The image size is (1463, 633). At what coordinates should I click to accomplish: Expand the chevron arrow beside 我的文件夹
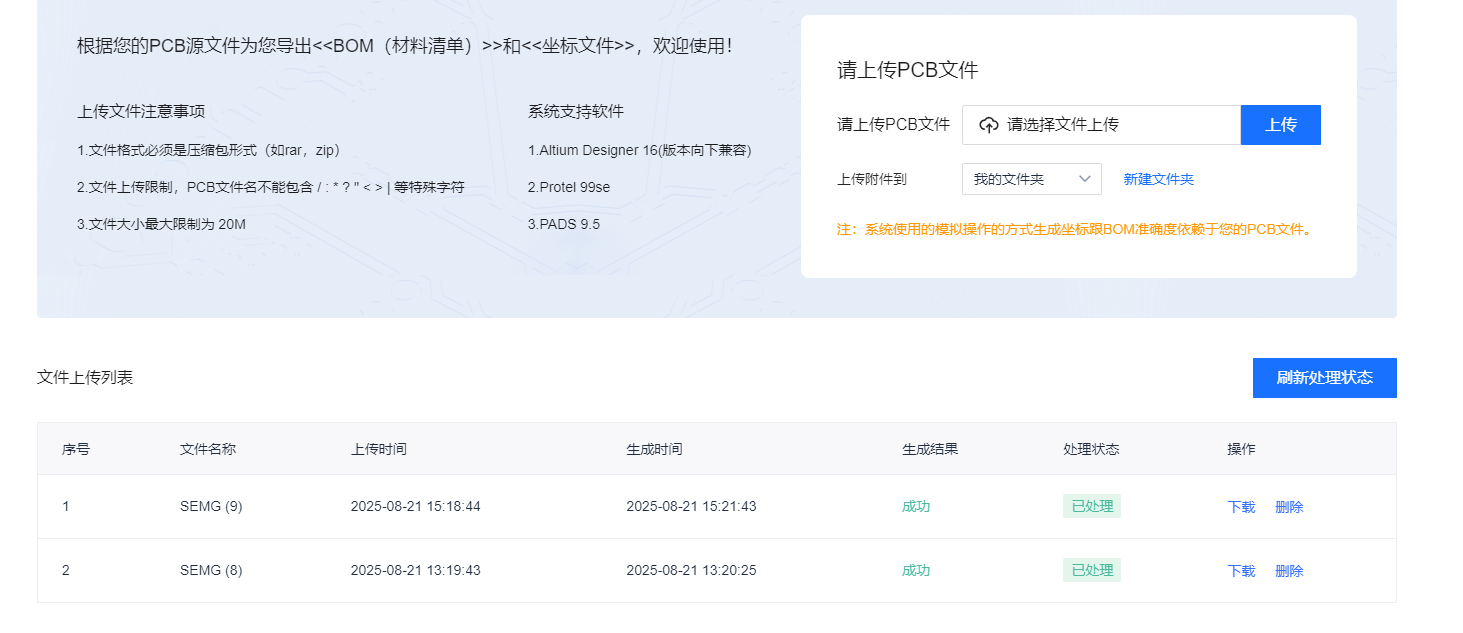tap(1085, 179)
